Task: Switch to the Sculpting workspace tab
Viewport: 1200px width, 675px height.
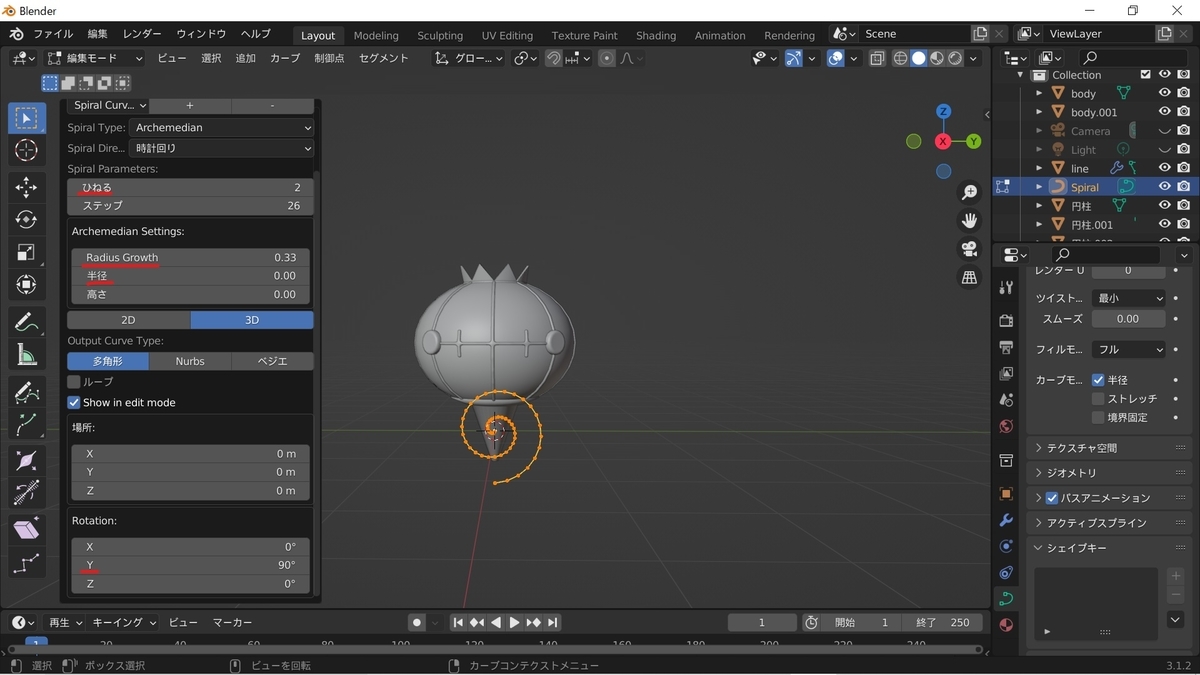Action: coord(440,35)
